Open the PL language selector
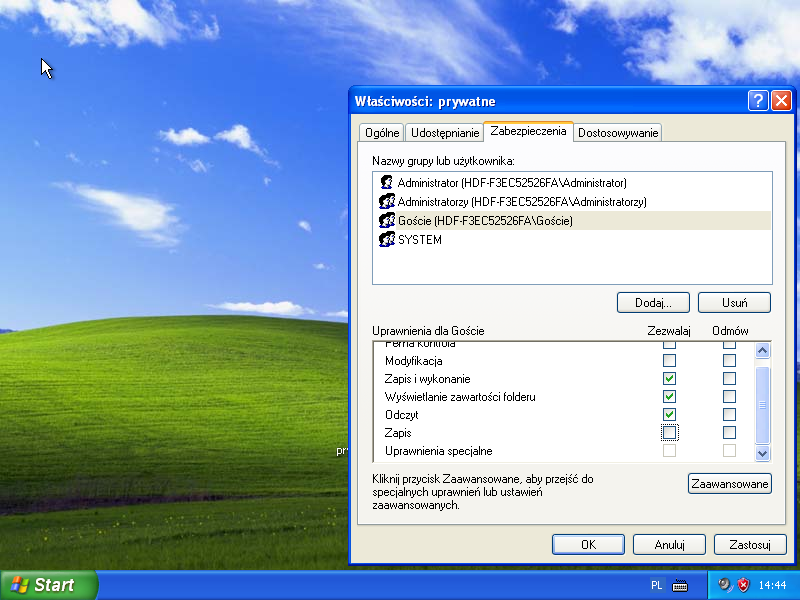This screenshot has width=800, height=600. (x=657, y=585)
